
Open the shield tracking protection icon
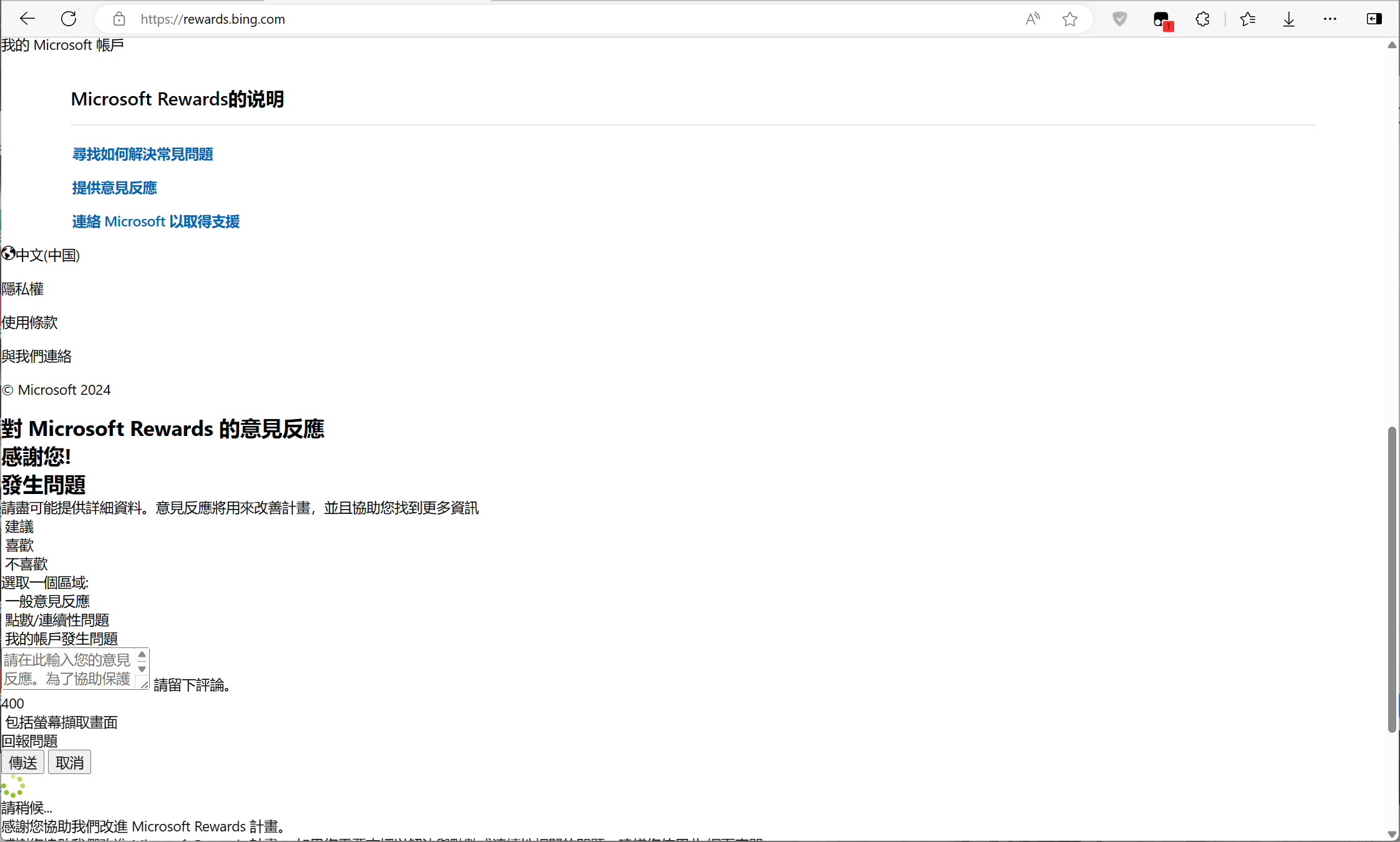(x=1120, y=19)
